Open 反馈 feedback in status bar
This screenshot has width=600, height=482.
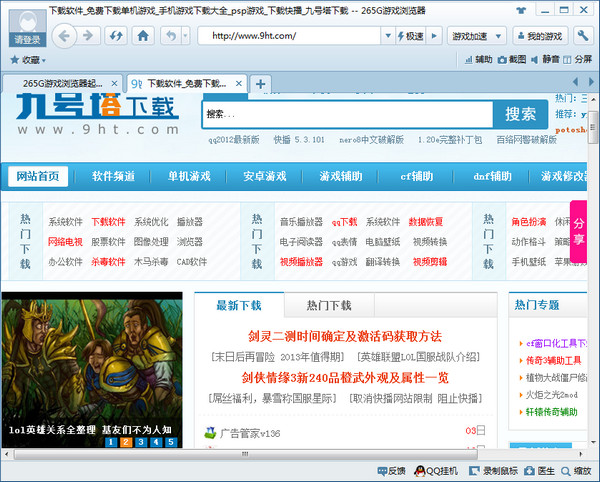391,471
